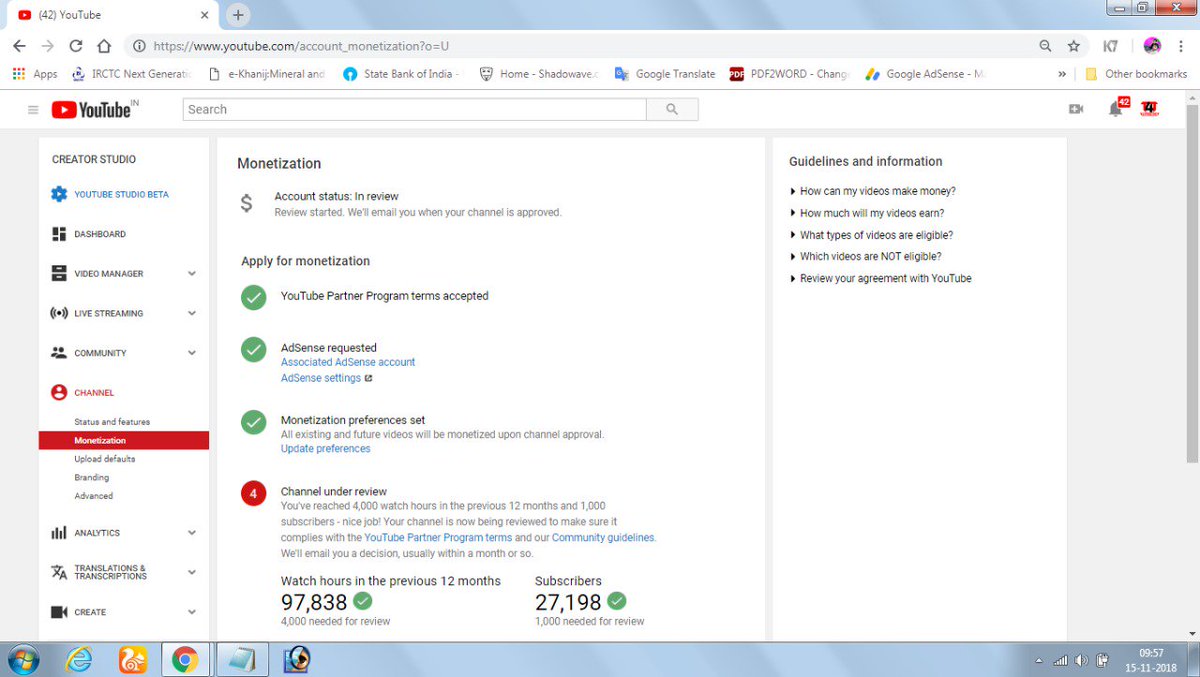Image resolution: width=1200 pixels, height=677 pixels.
Task: Open the State Bank of India bookmark
Action: pyautogui.click(x=400, y=74)
